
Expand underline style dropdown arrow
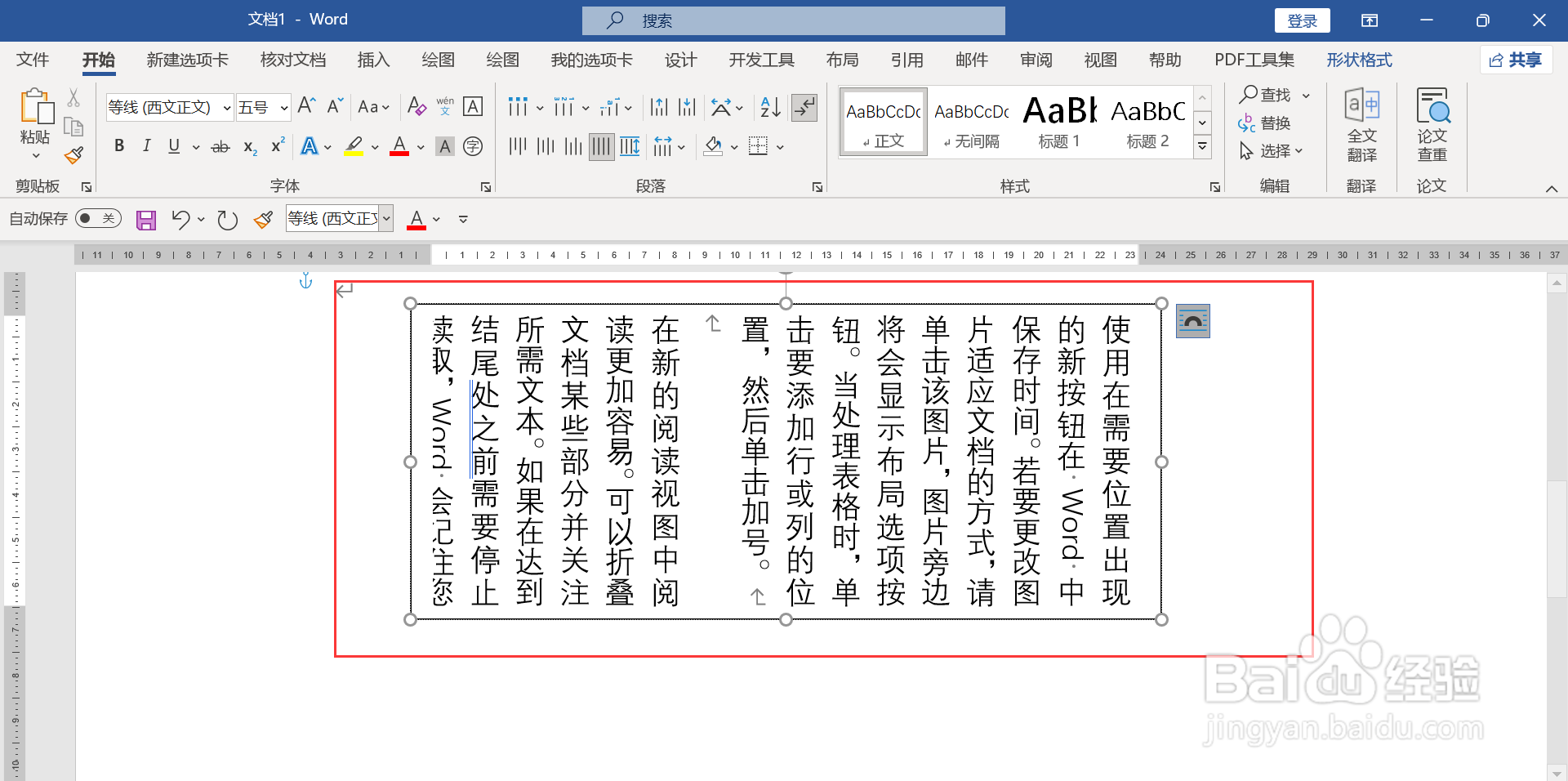pyautogui.click(x=196, y=147)
